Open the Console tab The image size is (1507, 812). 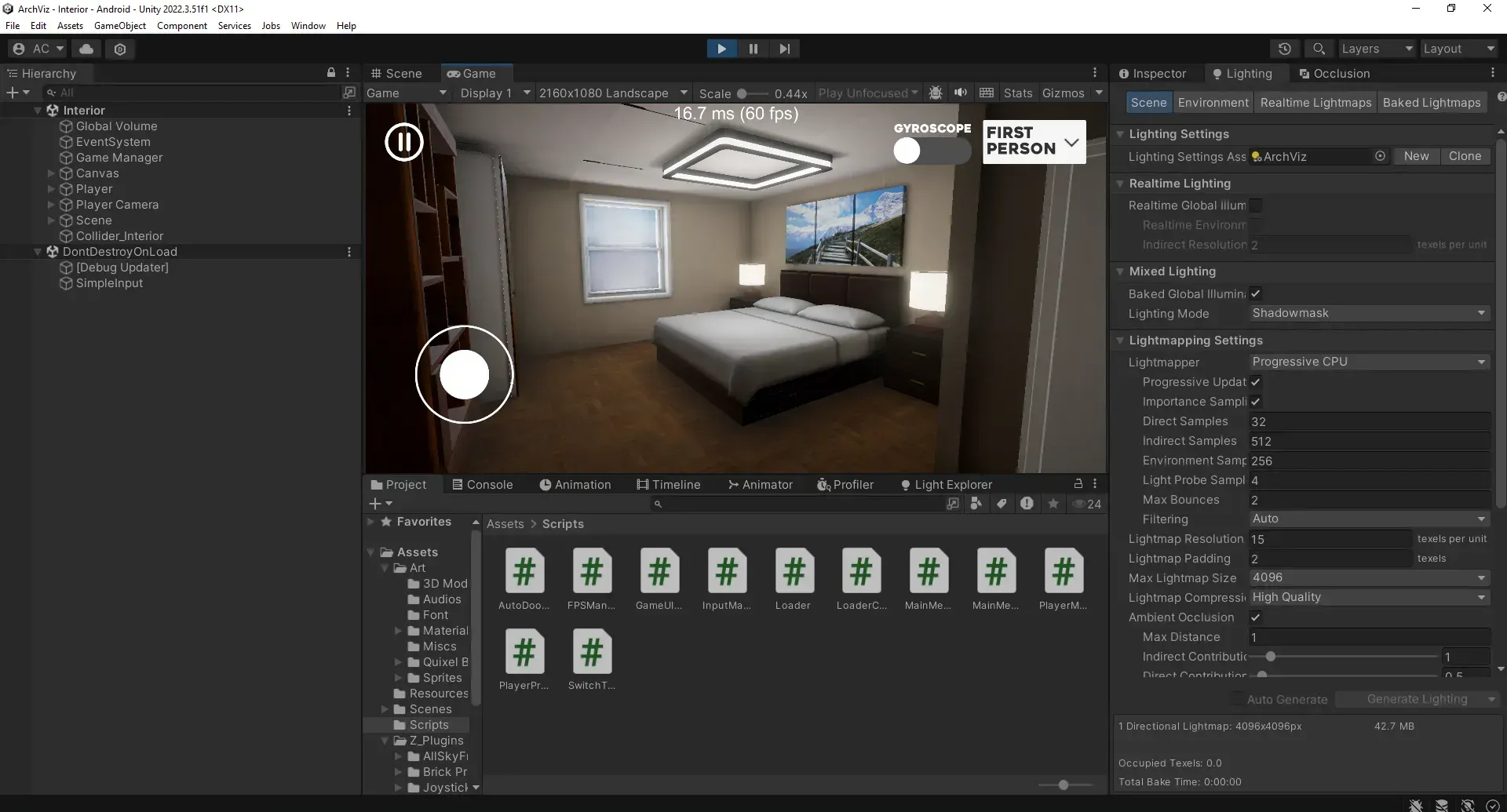(482, 485)
